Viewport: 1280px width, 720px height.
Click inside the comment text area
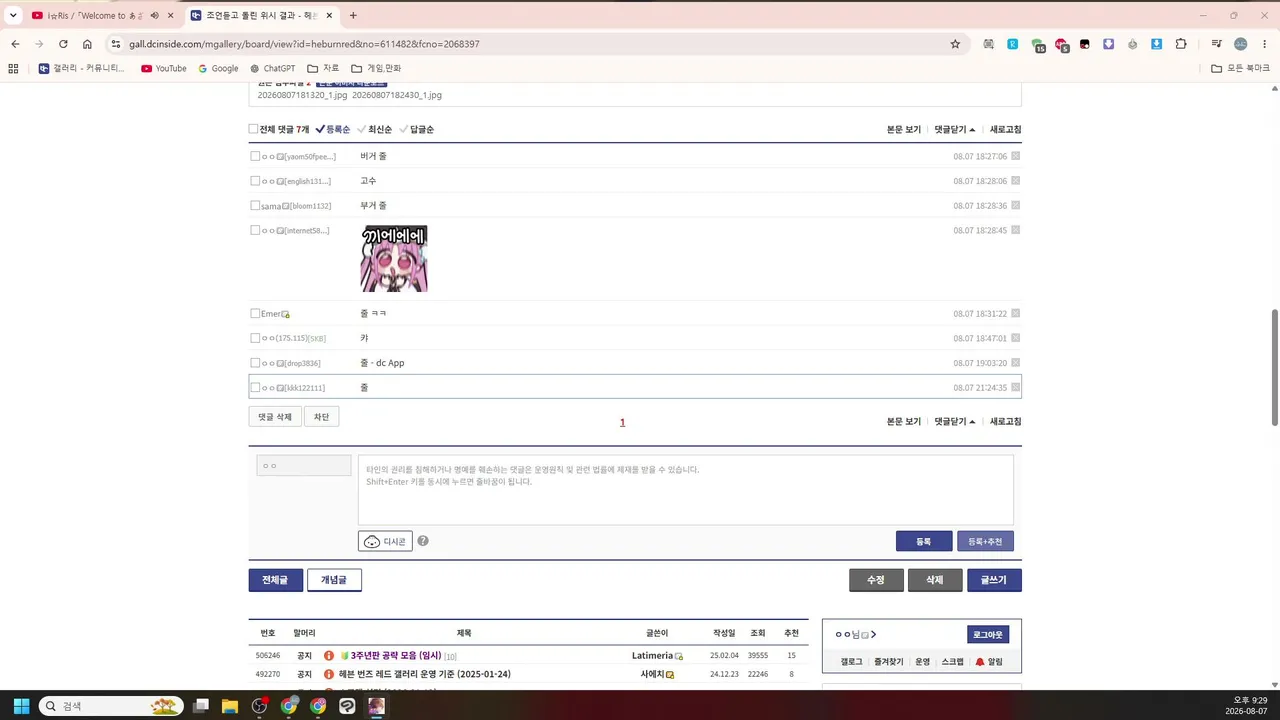click(685, 490)
